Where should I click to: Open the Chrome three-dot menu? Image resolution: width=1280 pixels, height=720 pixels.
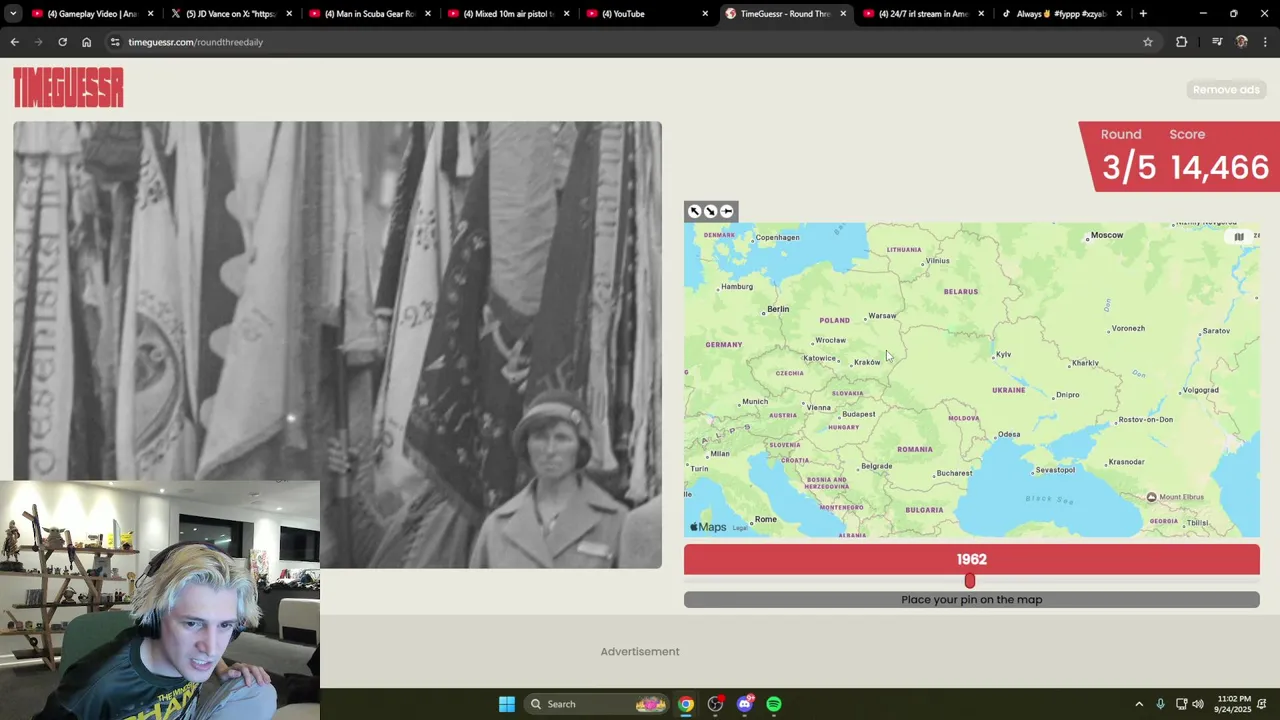click(1266, 42)
